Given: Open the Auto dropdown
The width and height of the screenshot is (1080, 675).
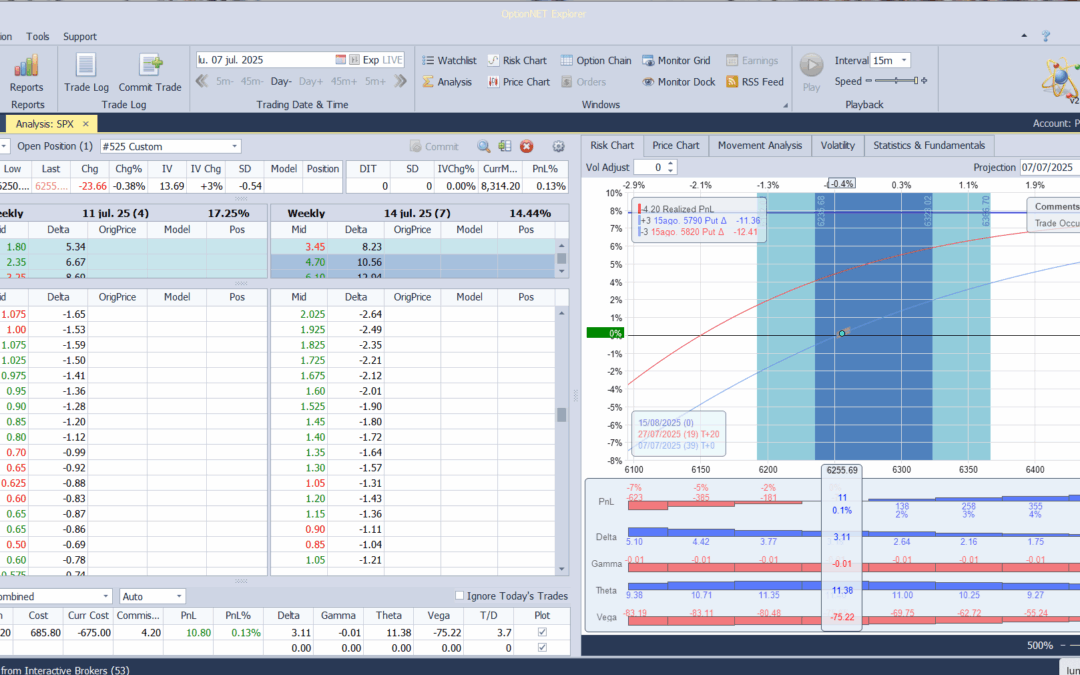Looking at the screenshot, I should pyautogui.click(x=179, y=596).
